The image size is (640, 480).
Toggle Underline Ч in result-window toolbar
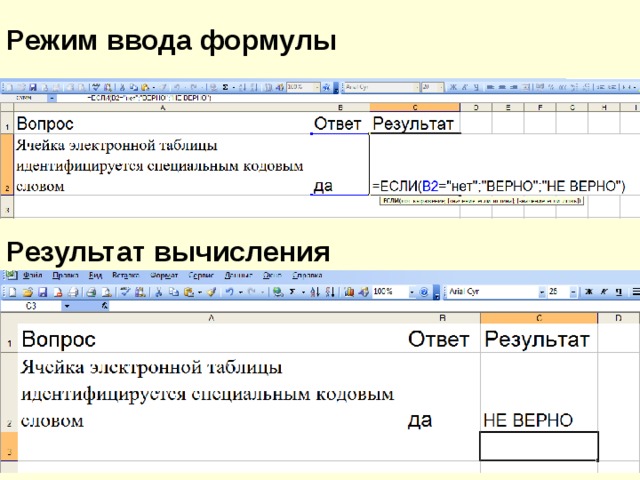619,292
